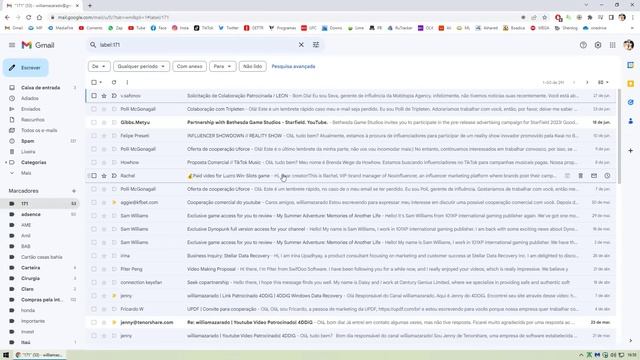Toggle the Com anexo filter chip
The width and height of the screenshot is (640, 360).
click(x=189, y=67)
